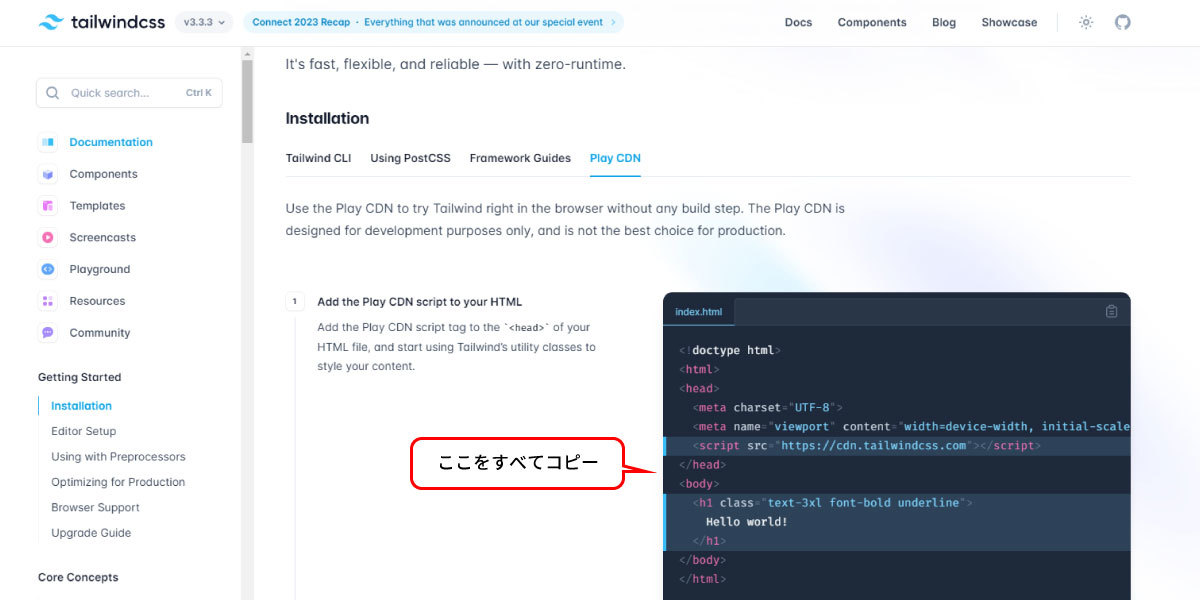This screenshot has width=1200, height=600.
Task: Click the Screencasts sidebar icon
Action: click(x=48, y=238)
